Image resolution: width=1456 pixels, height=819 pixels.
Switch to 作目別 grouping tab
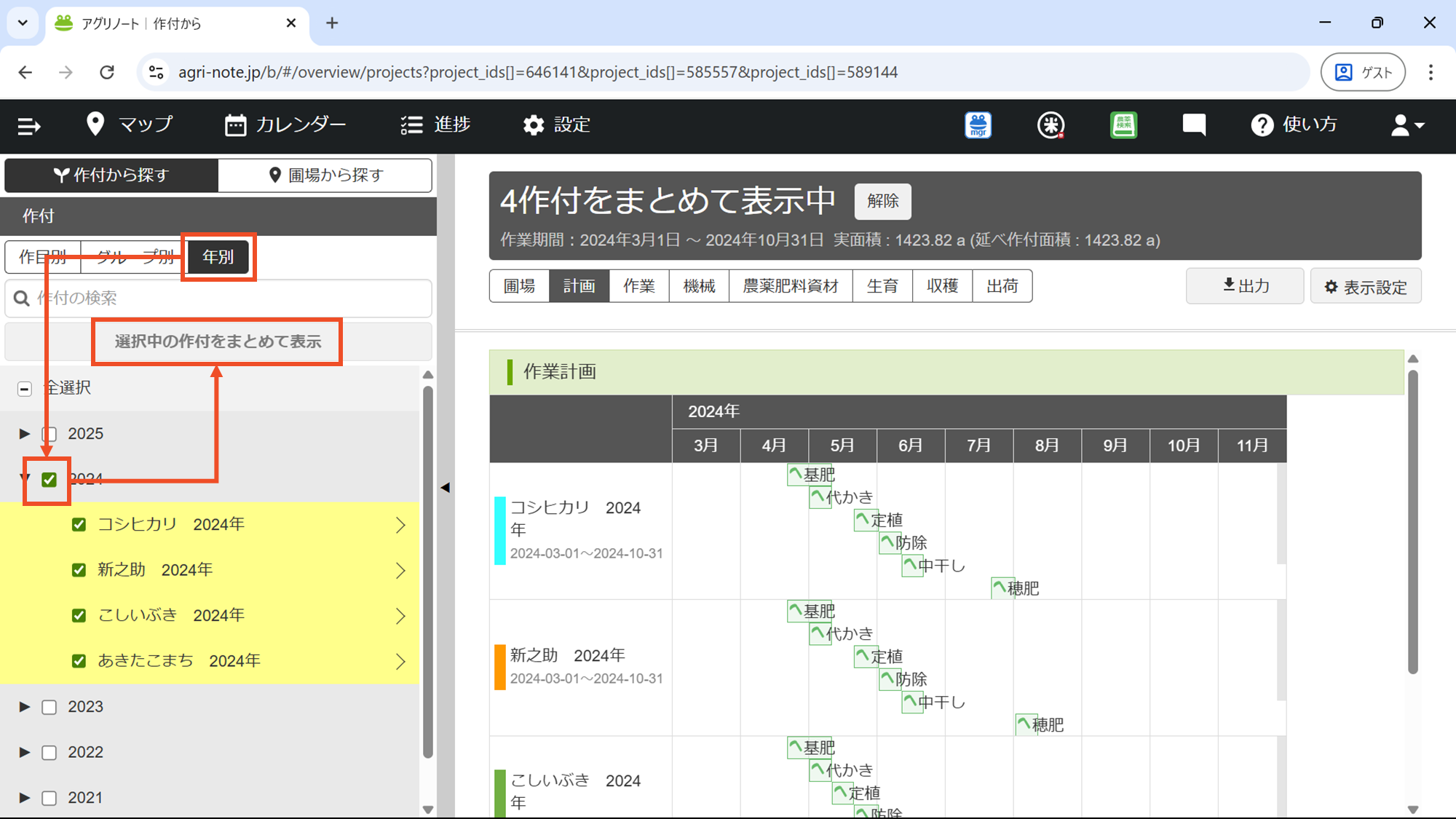pyautogui.click(x=42, y=257)
